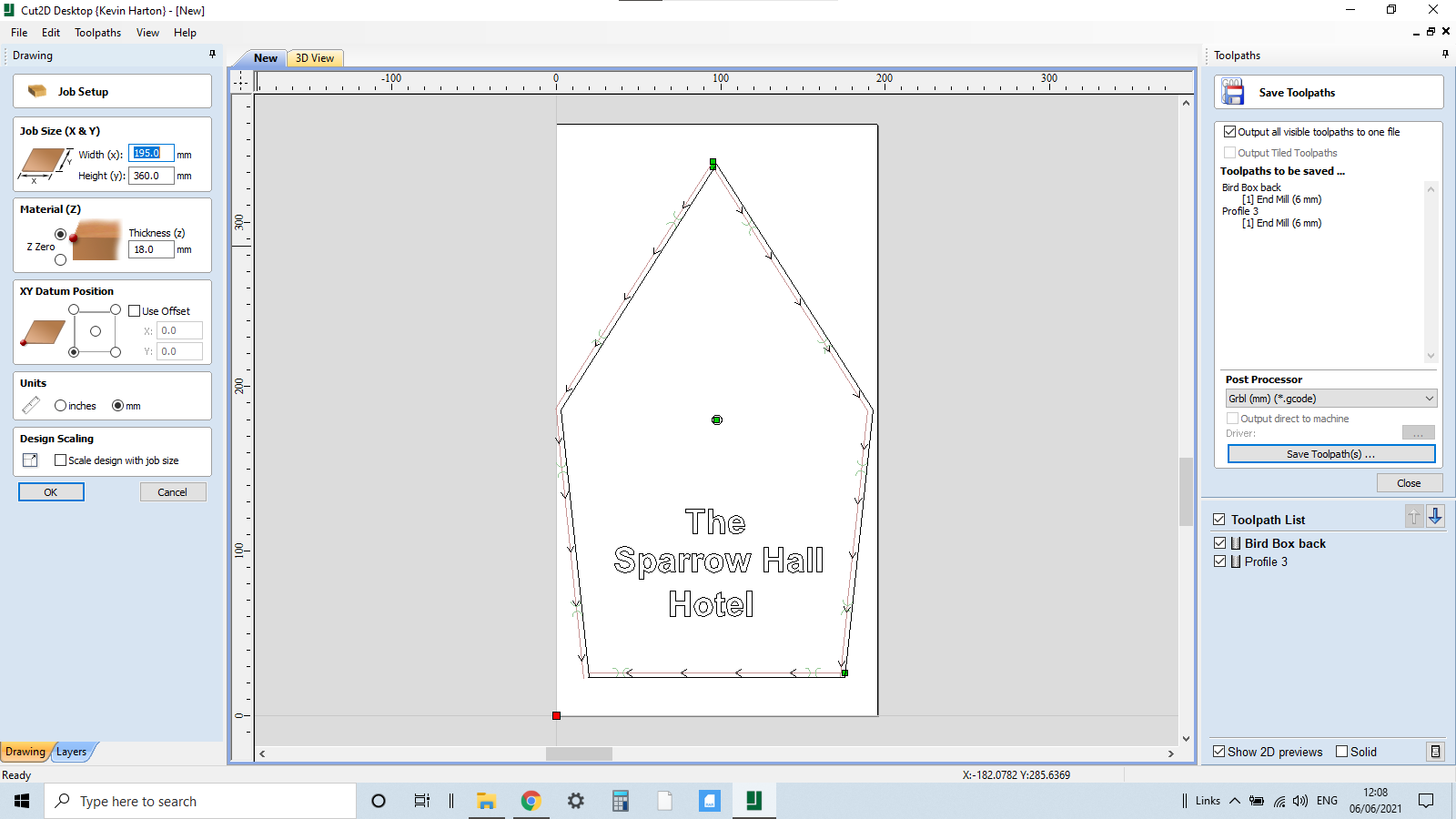Select inches as the units
1456x819 pixels.
[x=60, y=405]
